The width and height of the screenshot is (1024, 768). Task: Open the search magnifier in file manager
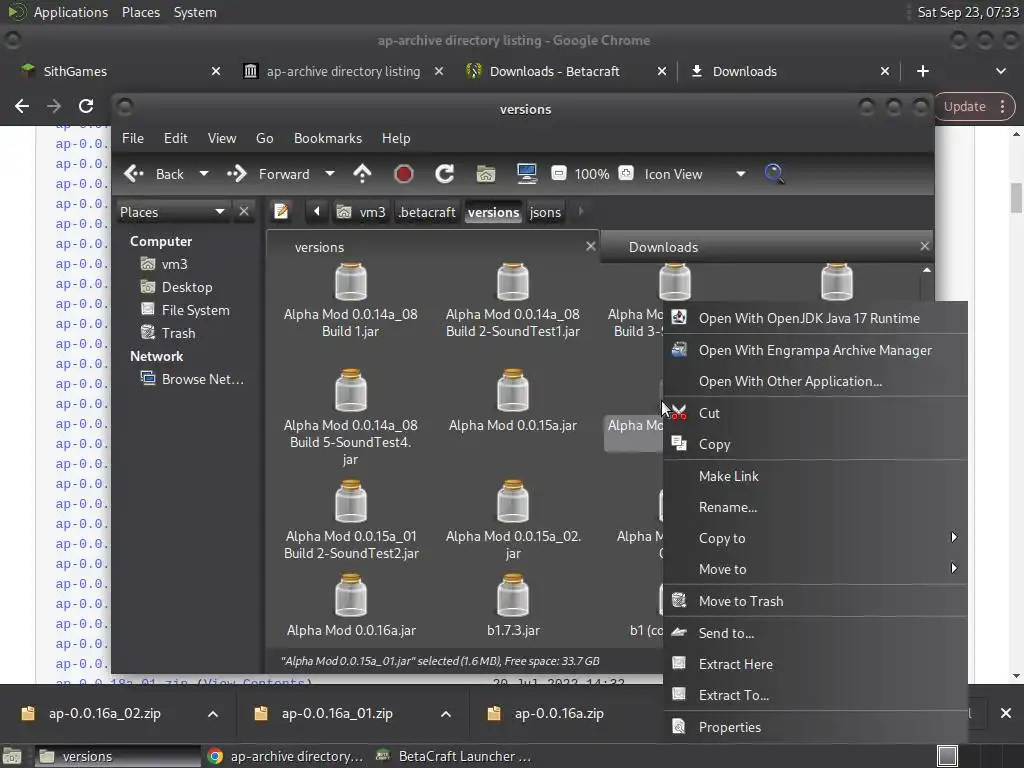[774, 174]
